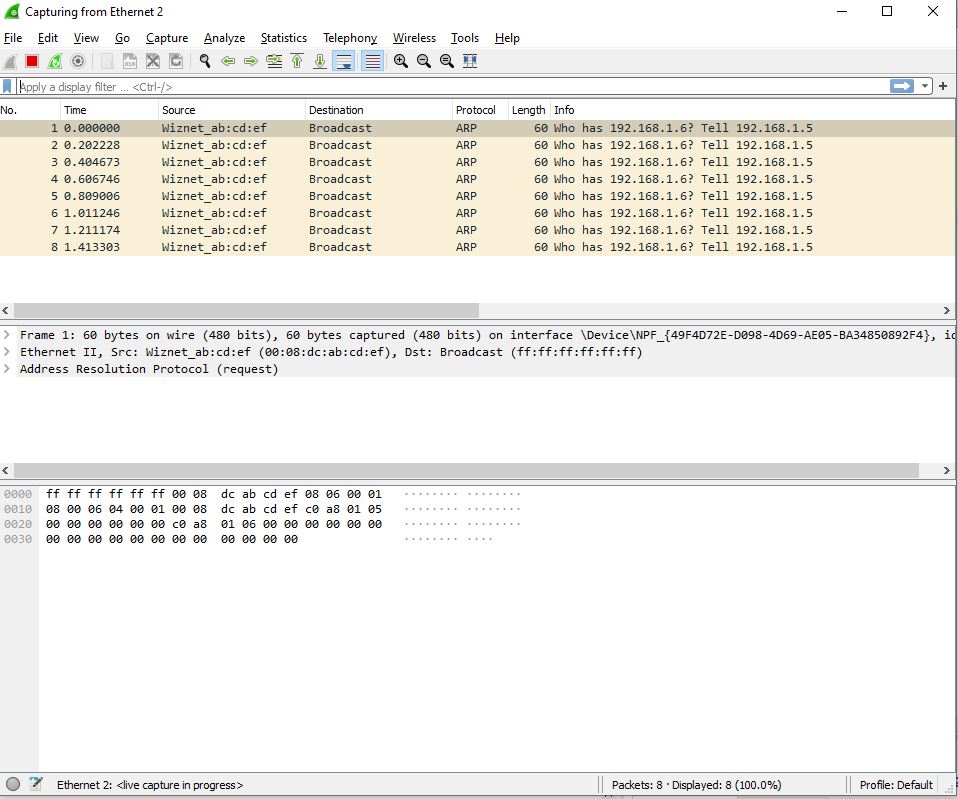Open capture options gear in the toolbar
Screen dimensions: 958x799
tap(78, 61)
